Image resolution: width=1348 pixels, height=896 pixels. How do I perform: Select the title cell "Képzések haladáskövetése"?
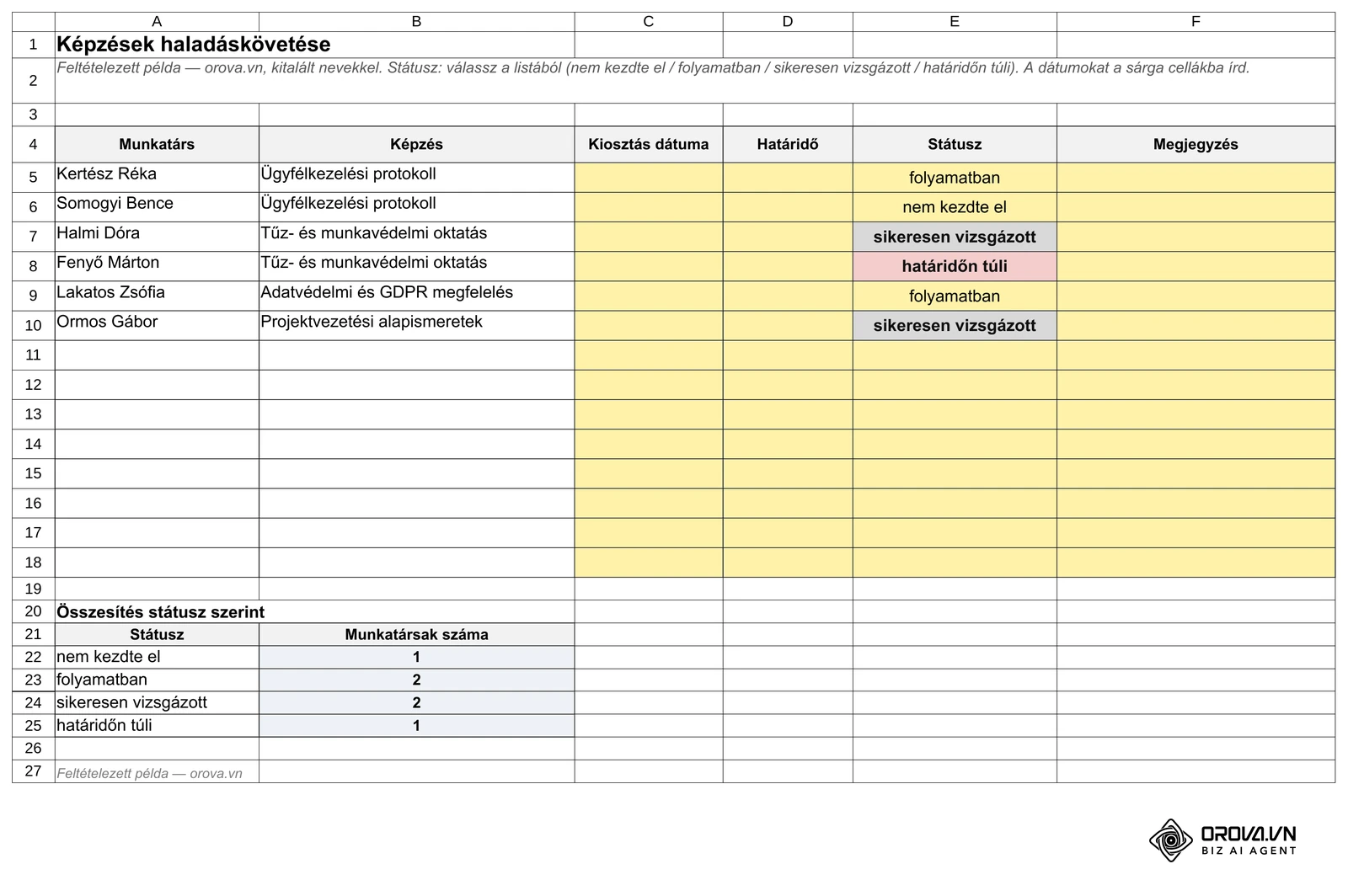(314, 45)
